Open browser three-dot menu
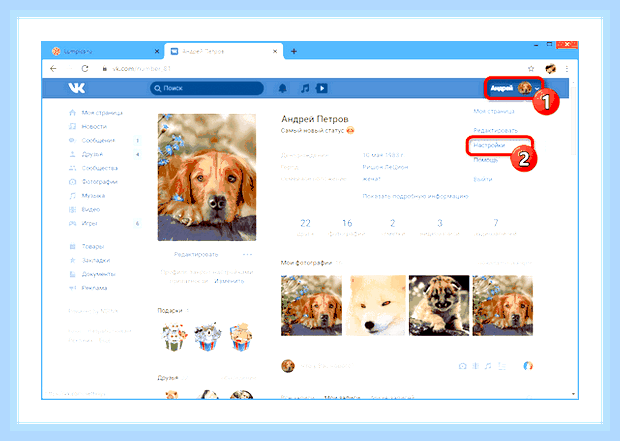This screenshot has height=441, width=620. [x=567, y=69]
